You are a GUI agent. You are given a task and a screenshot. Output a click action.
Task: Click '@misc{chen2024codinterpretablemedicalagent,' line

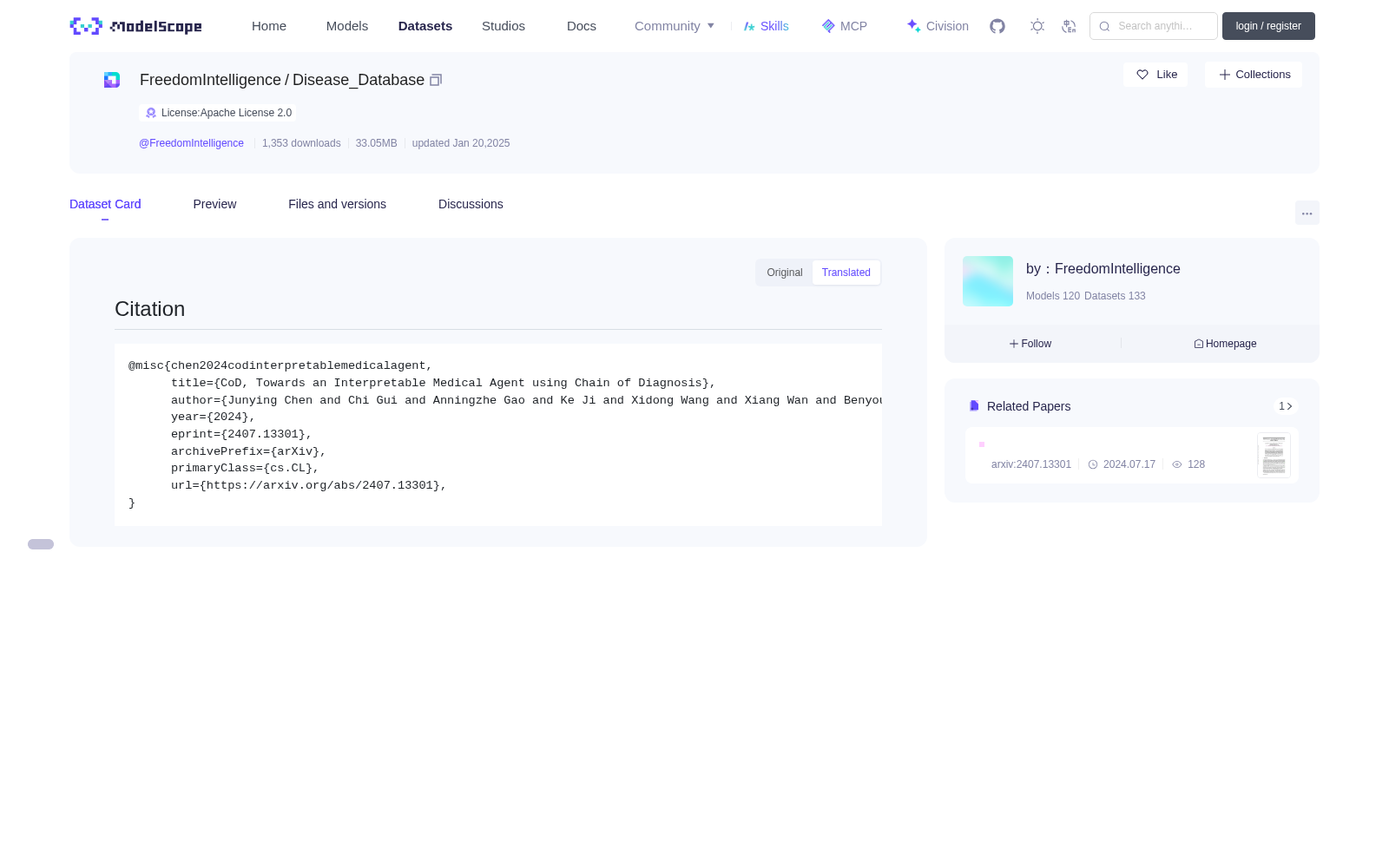tap(280, 365)
